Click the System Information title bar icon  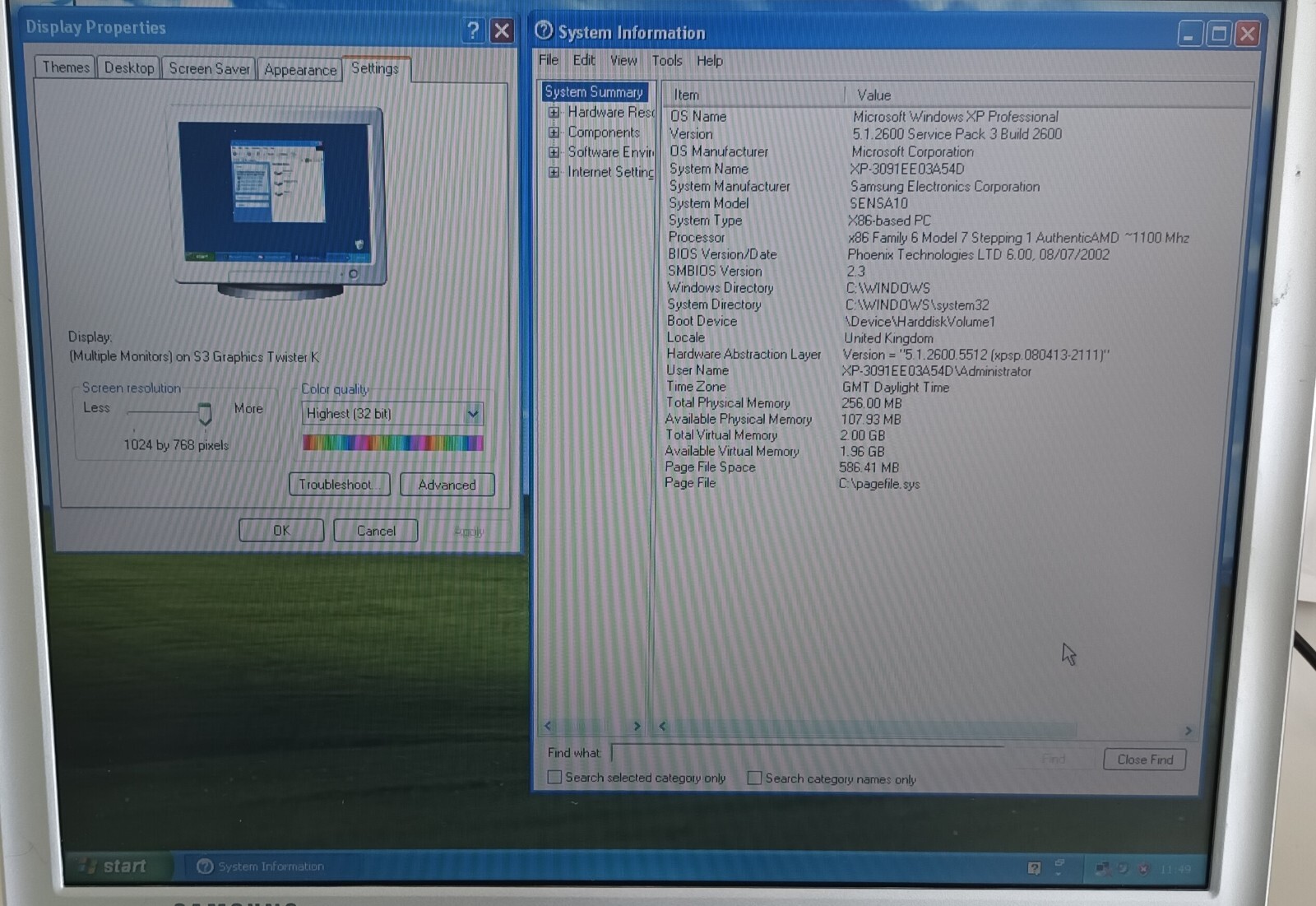click(544, 31)
